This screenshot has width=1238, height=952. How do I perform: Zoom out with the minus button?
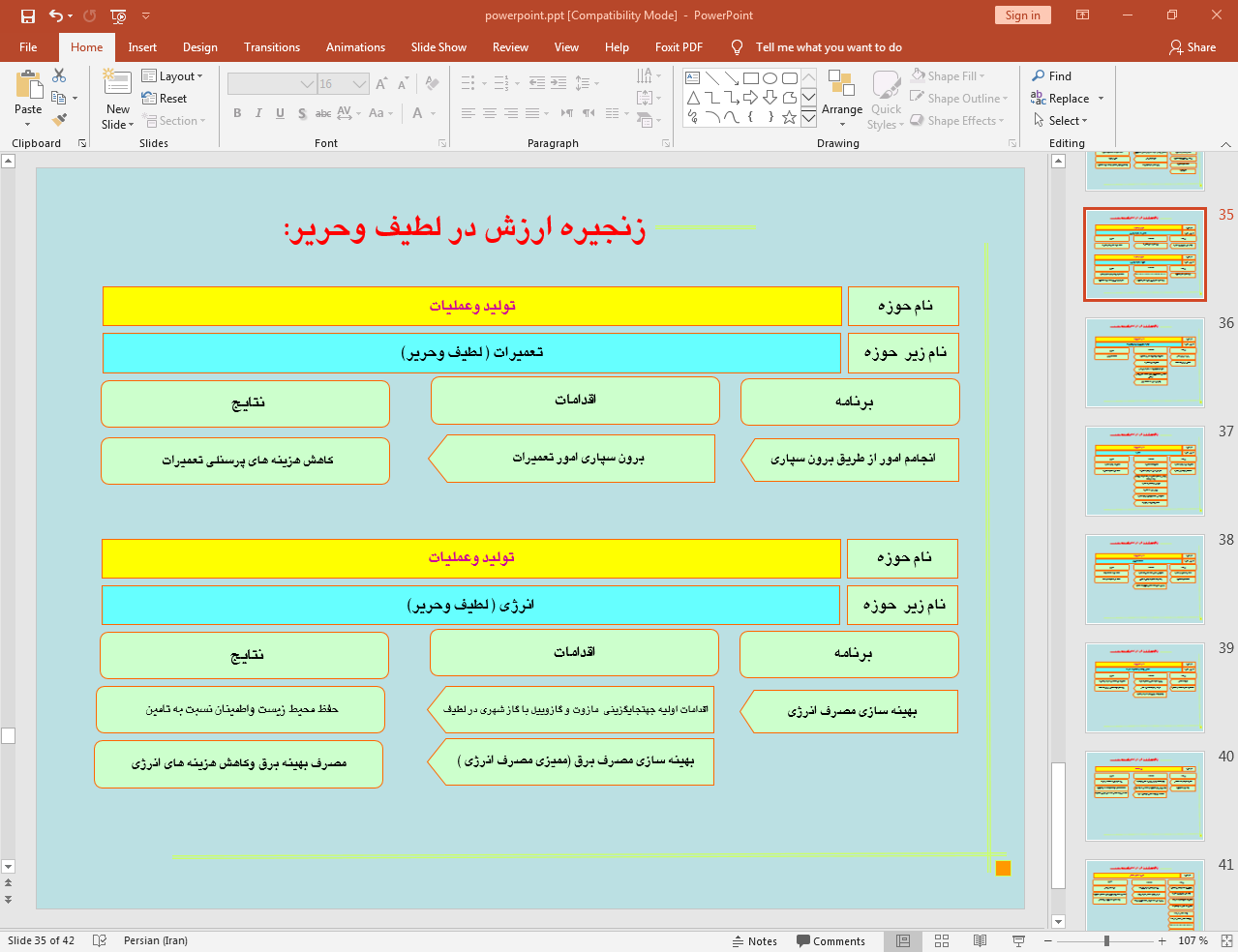(x=1047, y=940)
